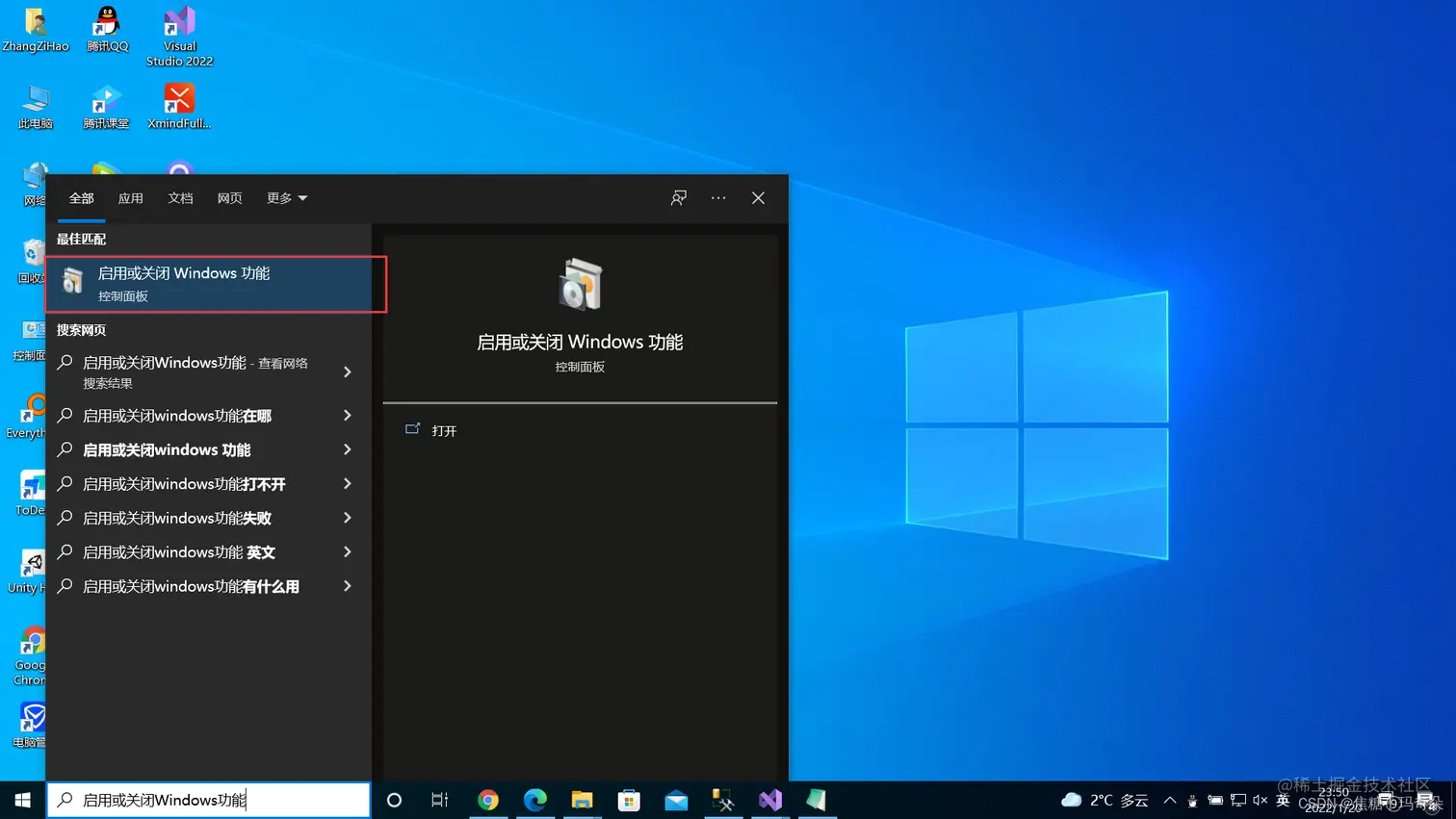Click search box with 启用或关闭Windows功能

tap(209, 800)
